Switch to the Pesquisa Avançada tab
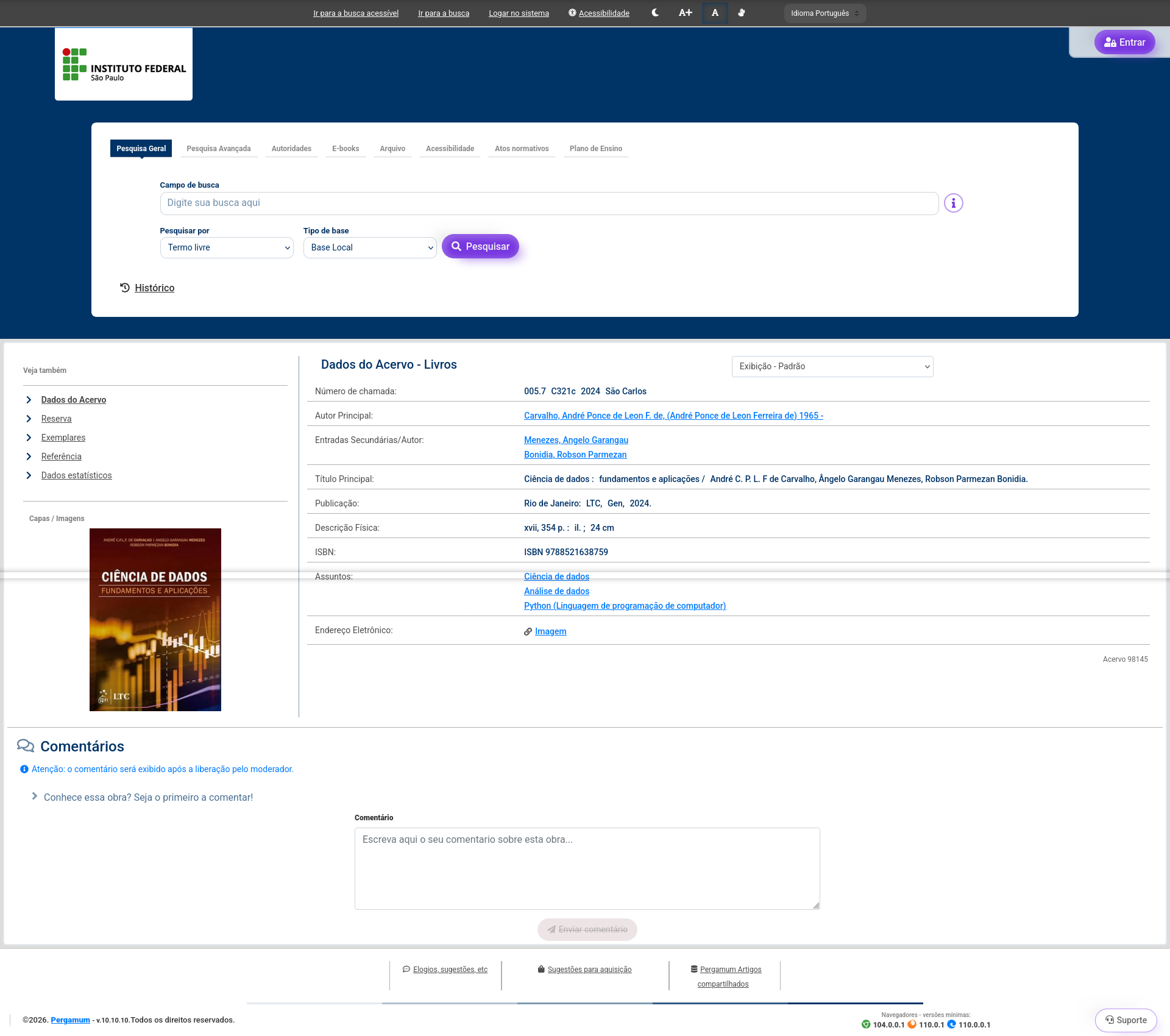 218,149
